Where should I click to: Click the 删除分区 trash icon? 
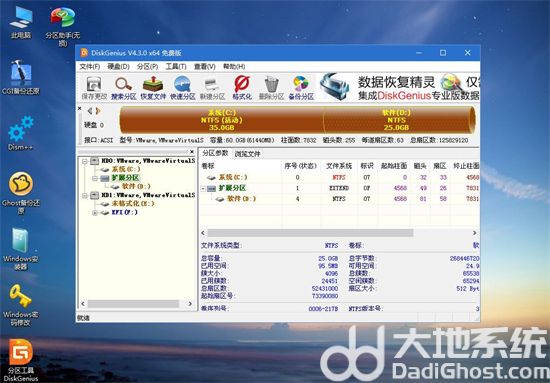point(271,88)
